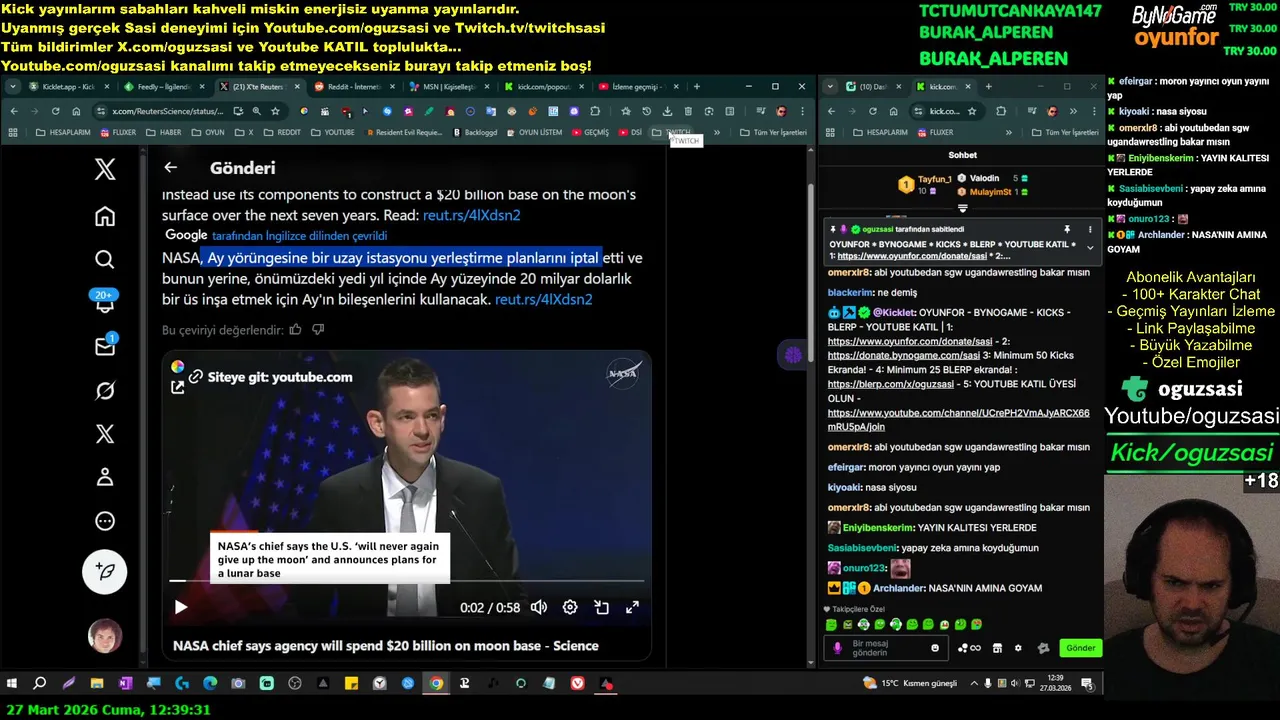The image size is (1280, 720).
Task: Compose a new post with feather button
Action: click(x=105, y=571)
